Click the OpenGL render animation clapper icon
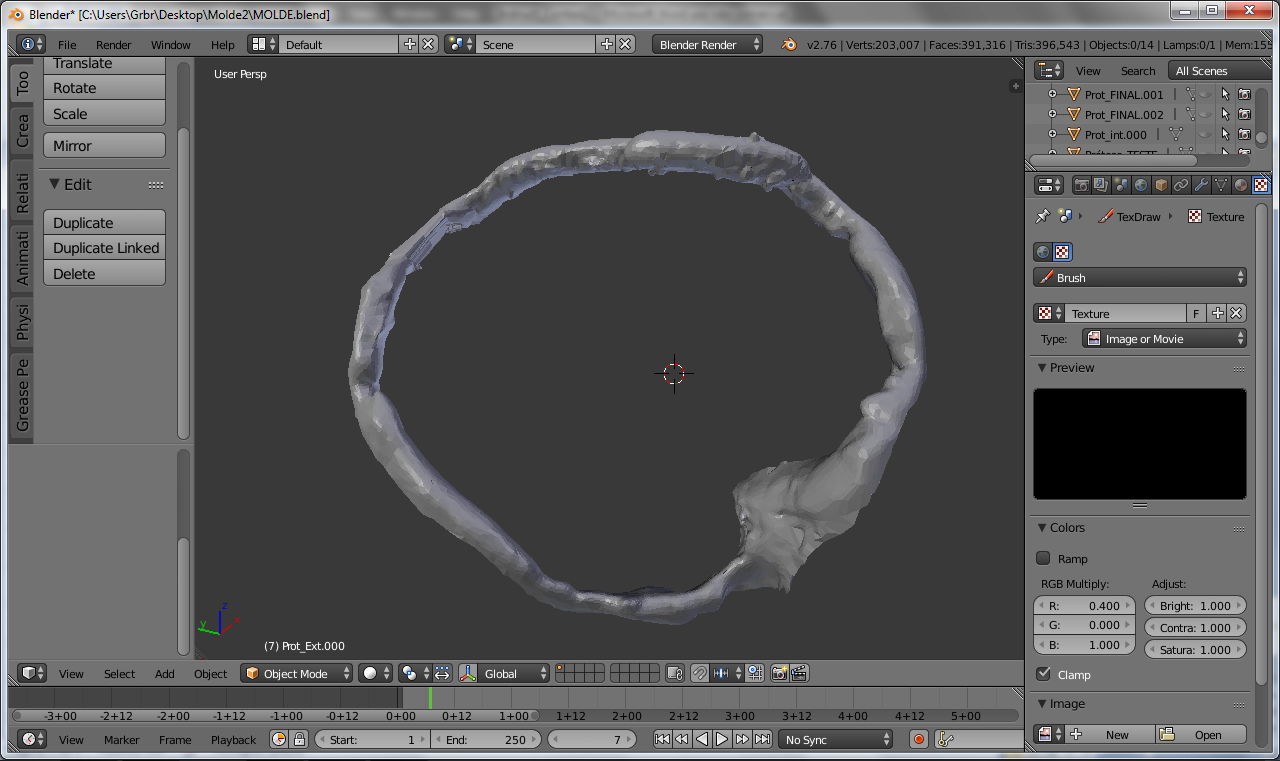 tap(799, 674)
